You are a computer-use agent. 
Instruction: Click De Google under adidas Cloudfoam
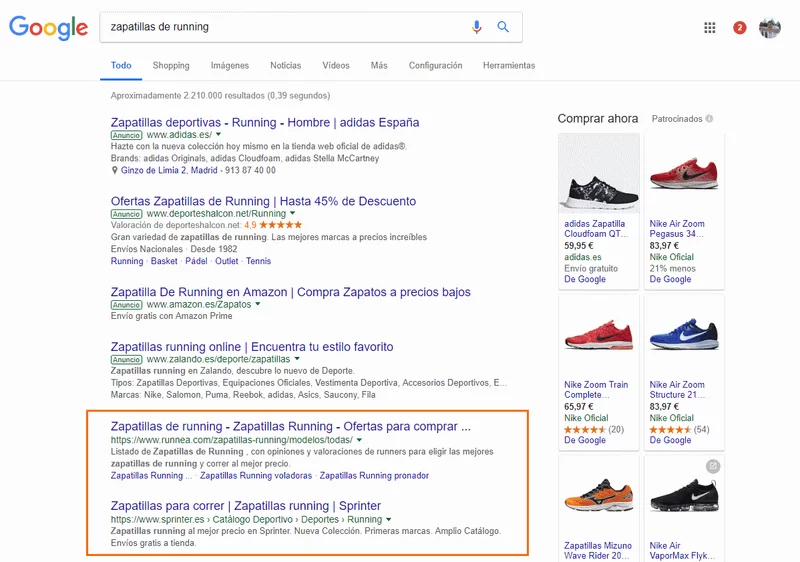pyautogui.click(x=585, y=279)
